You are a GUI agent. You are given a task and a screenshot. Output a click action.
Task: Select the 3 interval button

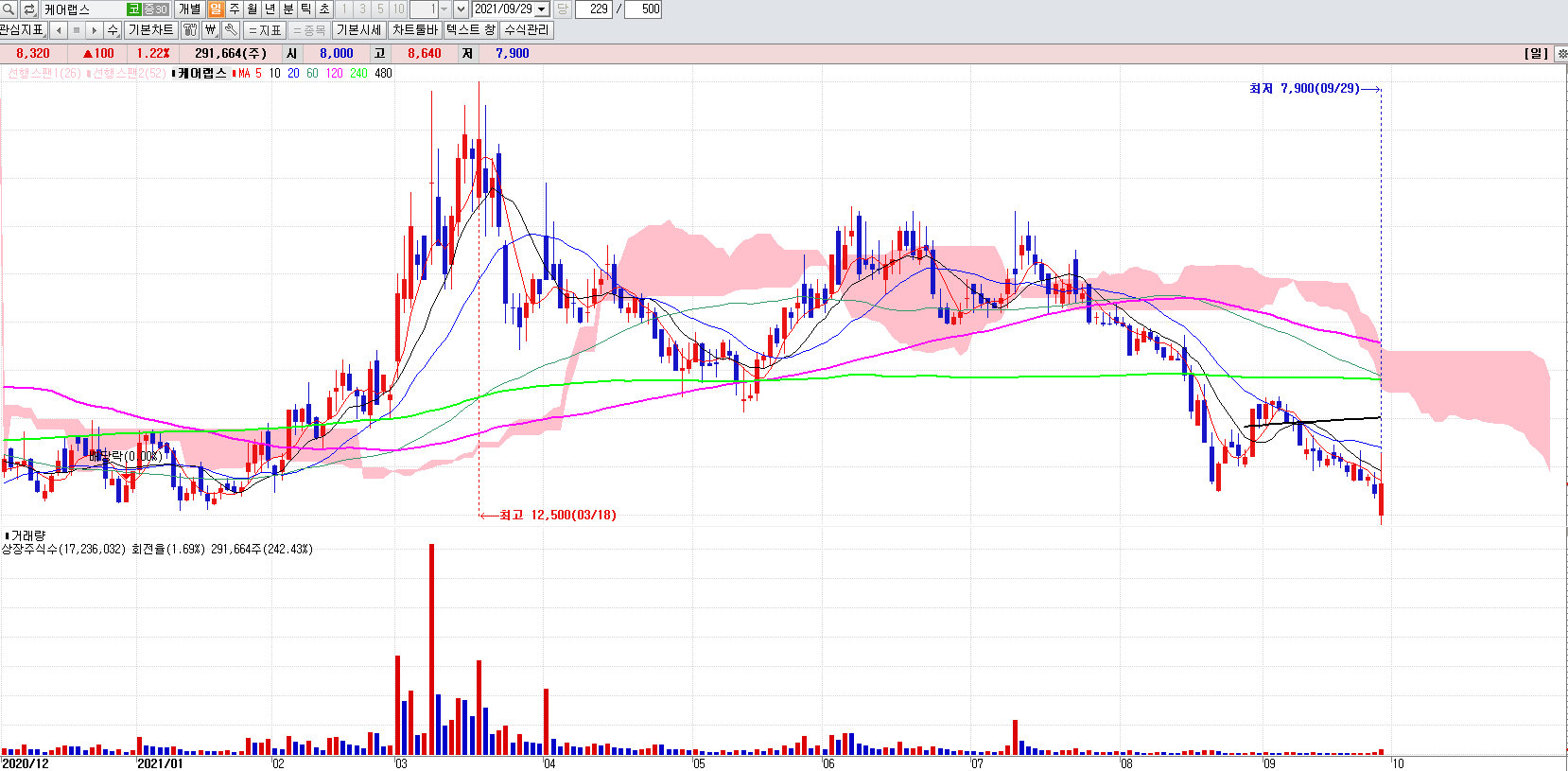coord(362,9)
